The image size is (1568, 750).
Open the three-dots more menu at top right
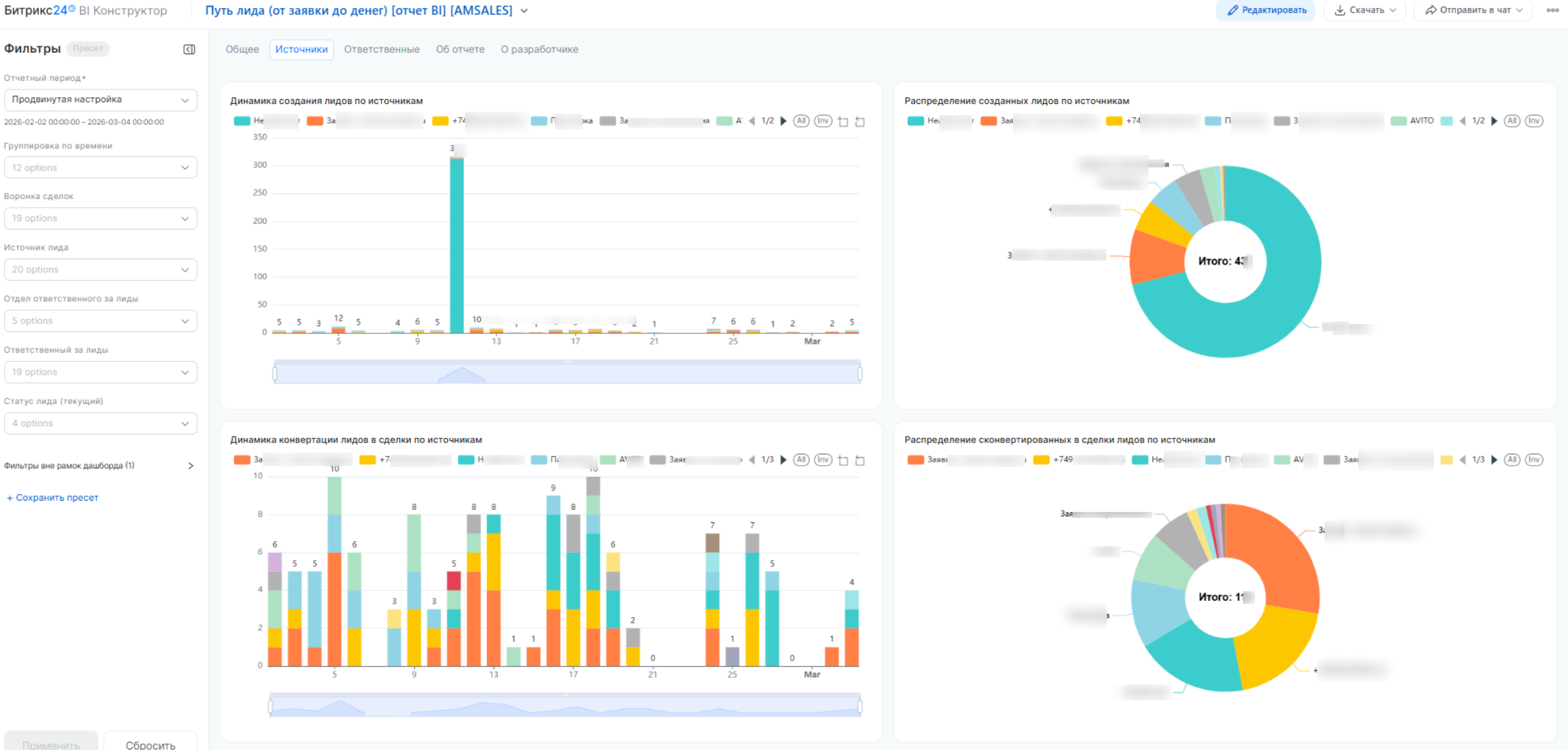coord(1552,10)
